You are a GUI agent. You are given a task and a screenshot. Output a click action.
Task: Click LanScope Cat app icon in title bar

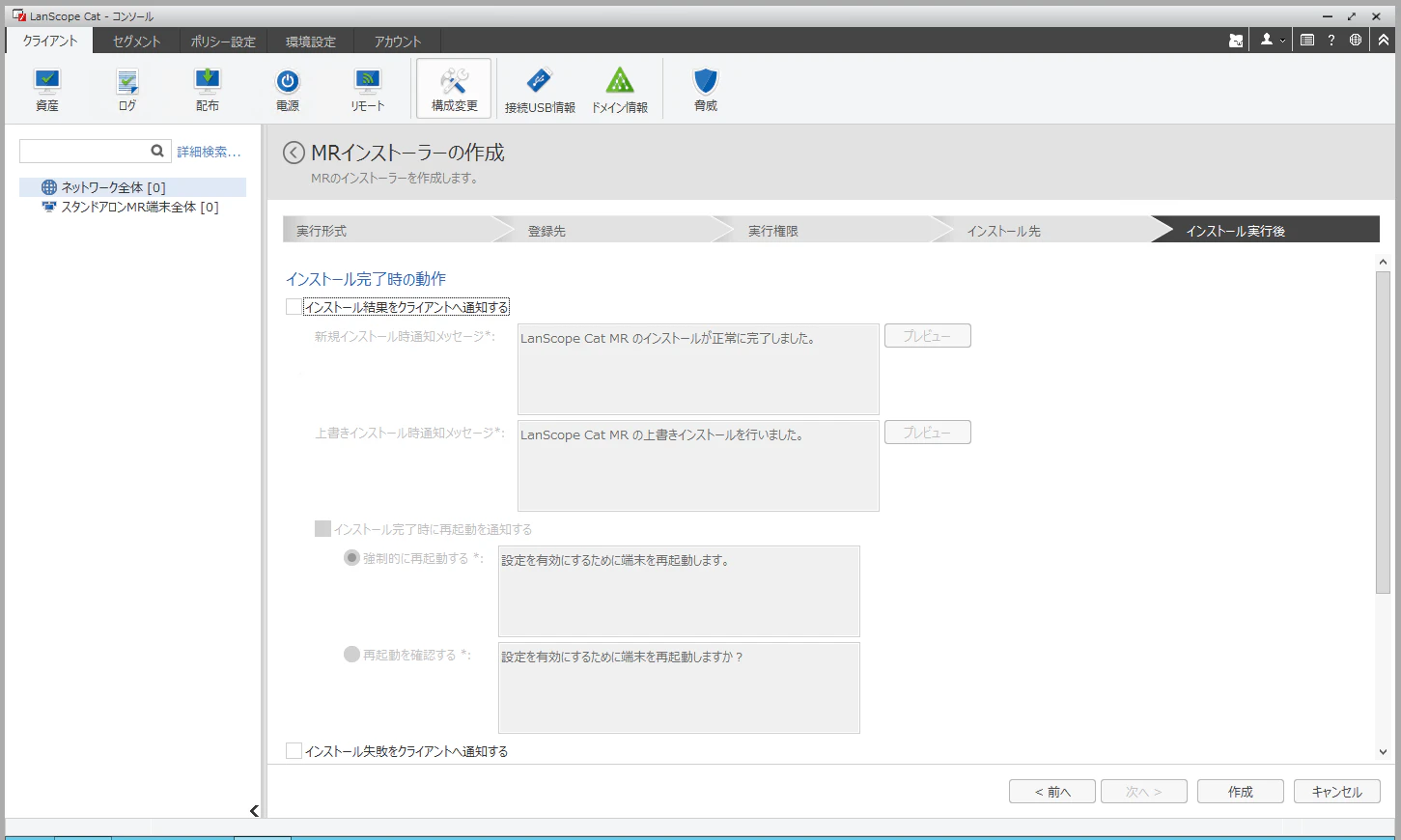point(18,15)
